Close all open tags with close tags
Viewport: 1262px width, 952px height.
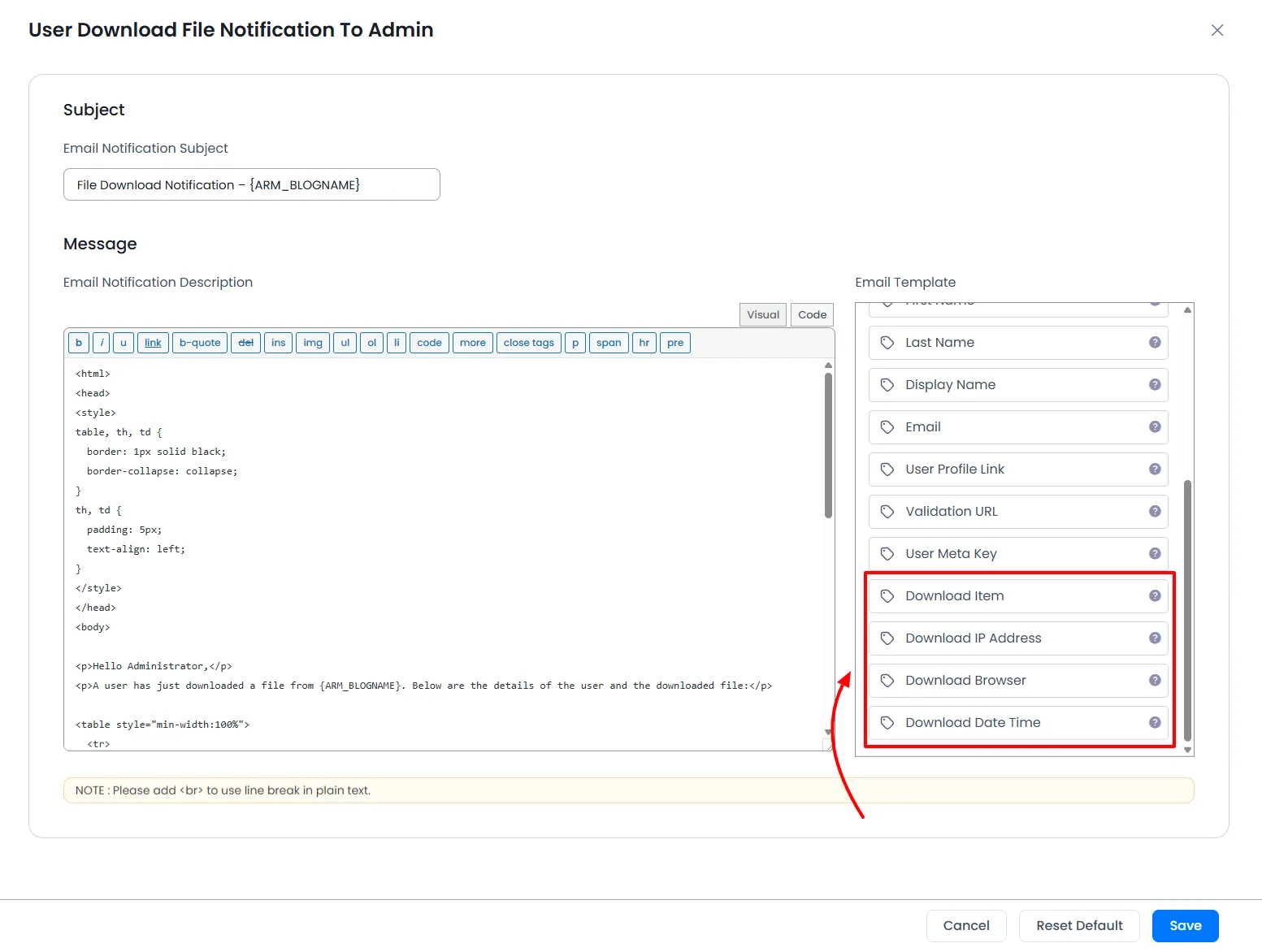coord(528,342)
